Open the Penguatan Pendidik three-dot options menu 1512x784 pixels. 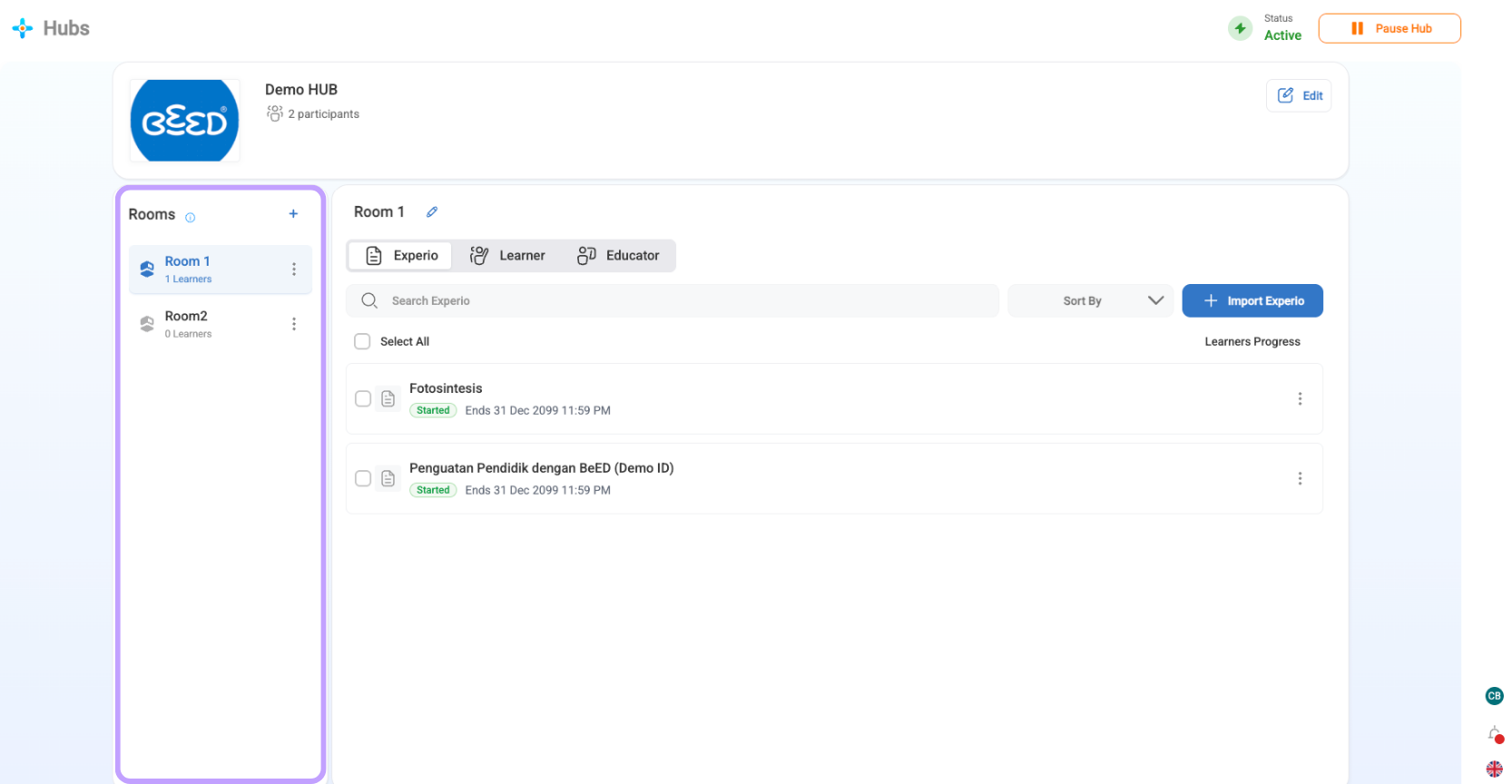(x=1300, y=478)
